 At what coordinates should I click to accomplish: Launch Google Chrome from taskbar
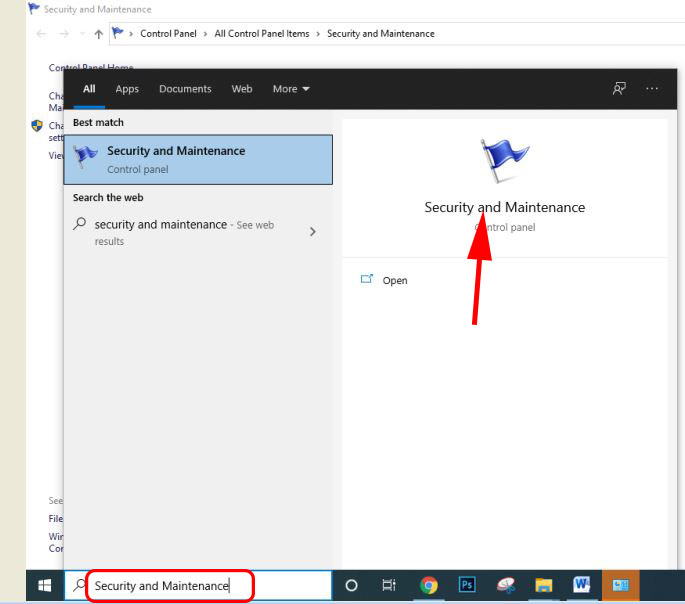pyautogui.click(x=429, y=585)
